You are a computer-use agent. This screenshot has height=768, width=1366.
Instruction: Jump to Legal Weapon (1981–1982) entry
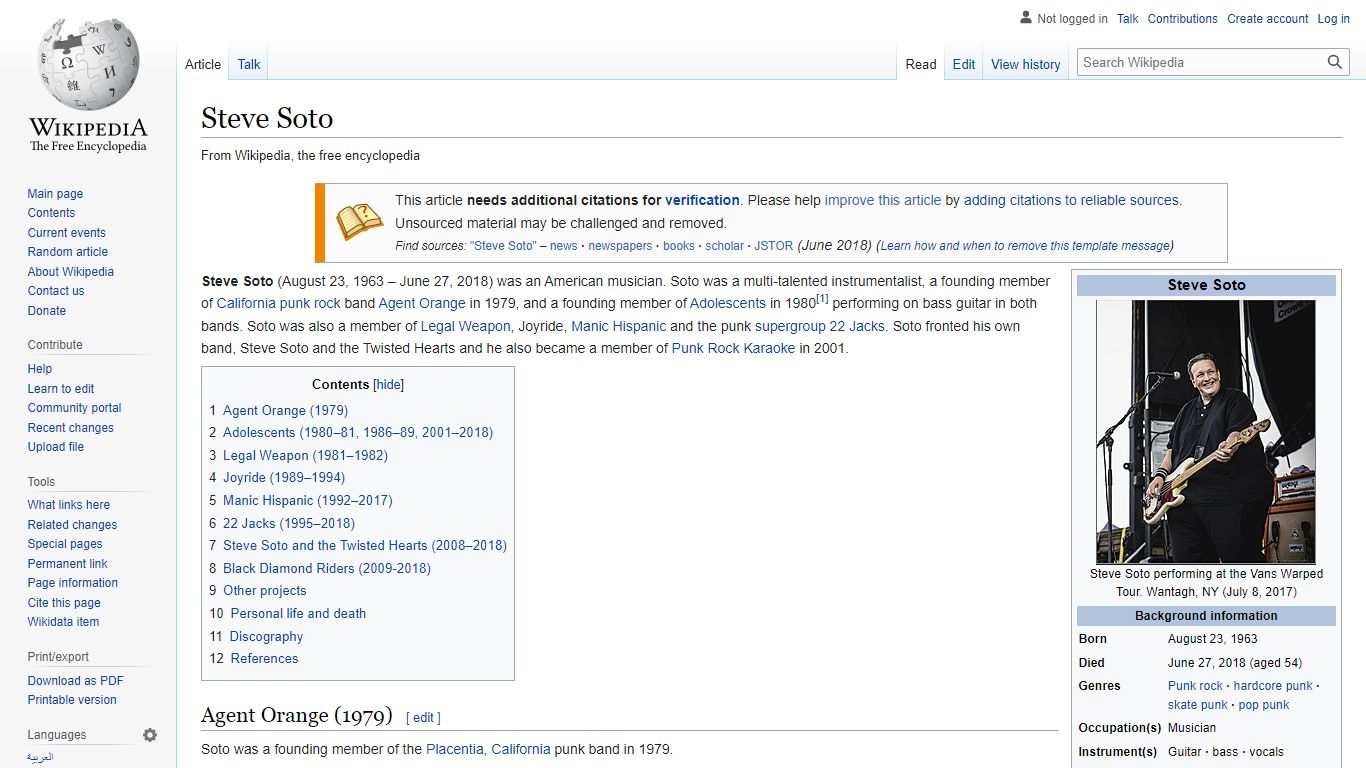[x=305, y=455]
